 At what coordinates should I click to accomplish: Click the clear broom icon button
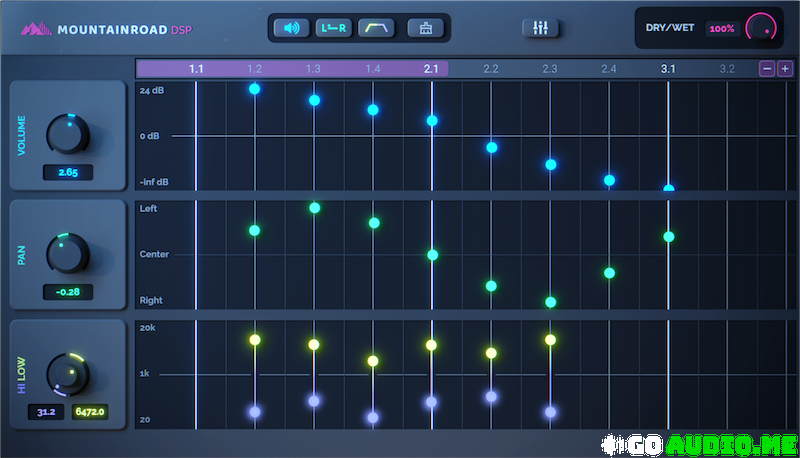point(426,28)
